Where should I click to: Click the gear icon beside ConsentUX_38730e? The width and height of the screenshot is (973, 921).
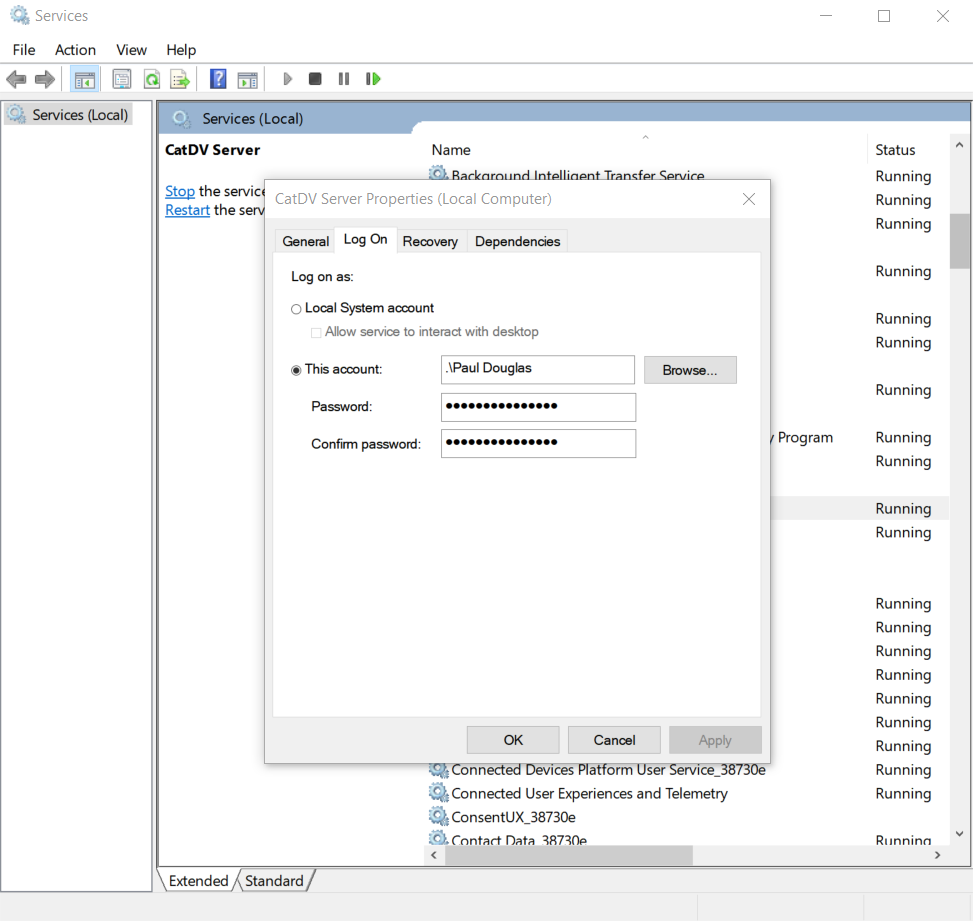click(x=438, y=817)
